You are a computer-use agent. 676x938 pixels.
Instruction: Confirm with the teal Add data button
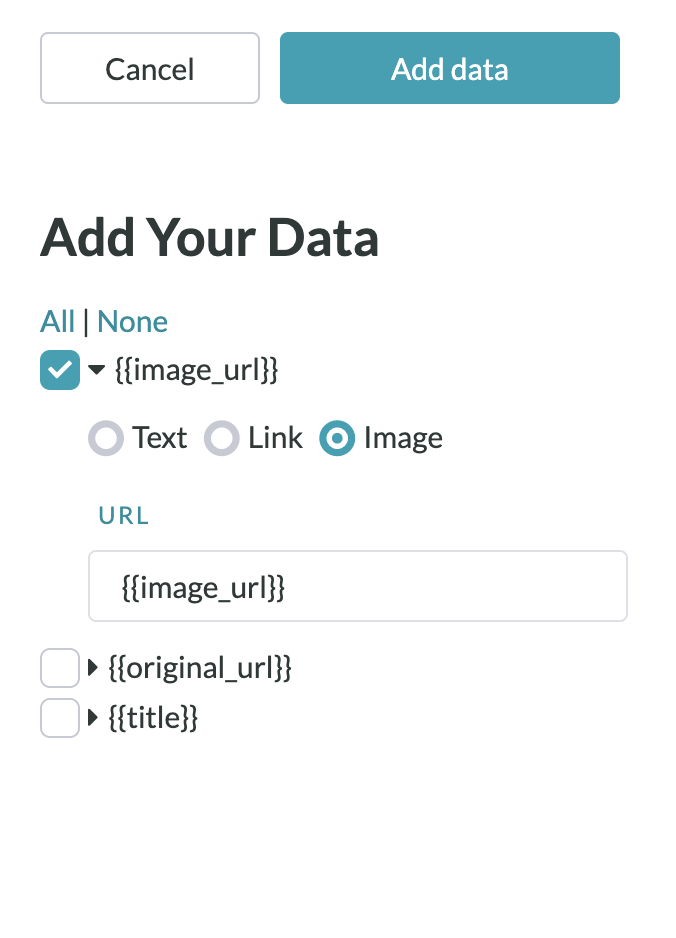449,68
